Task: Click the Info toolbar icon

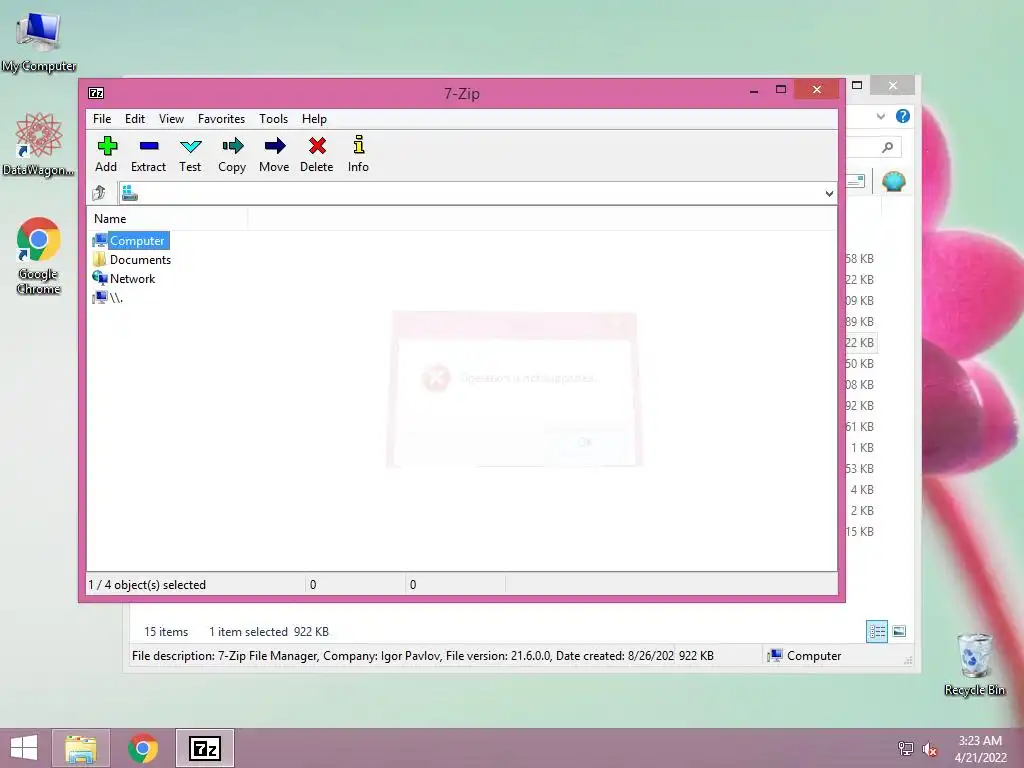Action: tap(359, 154)
